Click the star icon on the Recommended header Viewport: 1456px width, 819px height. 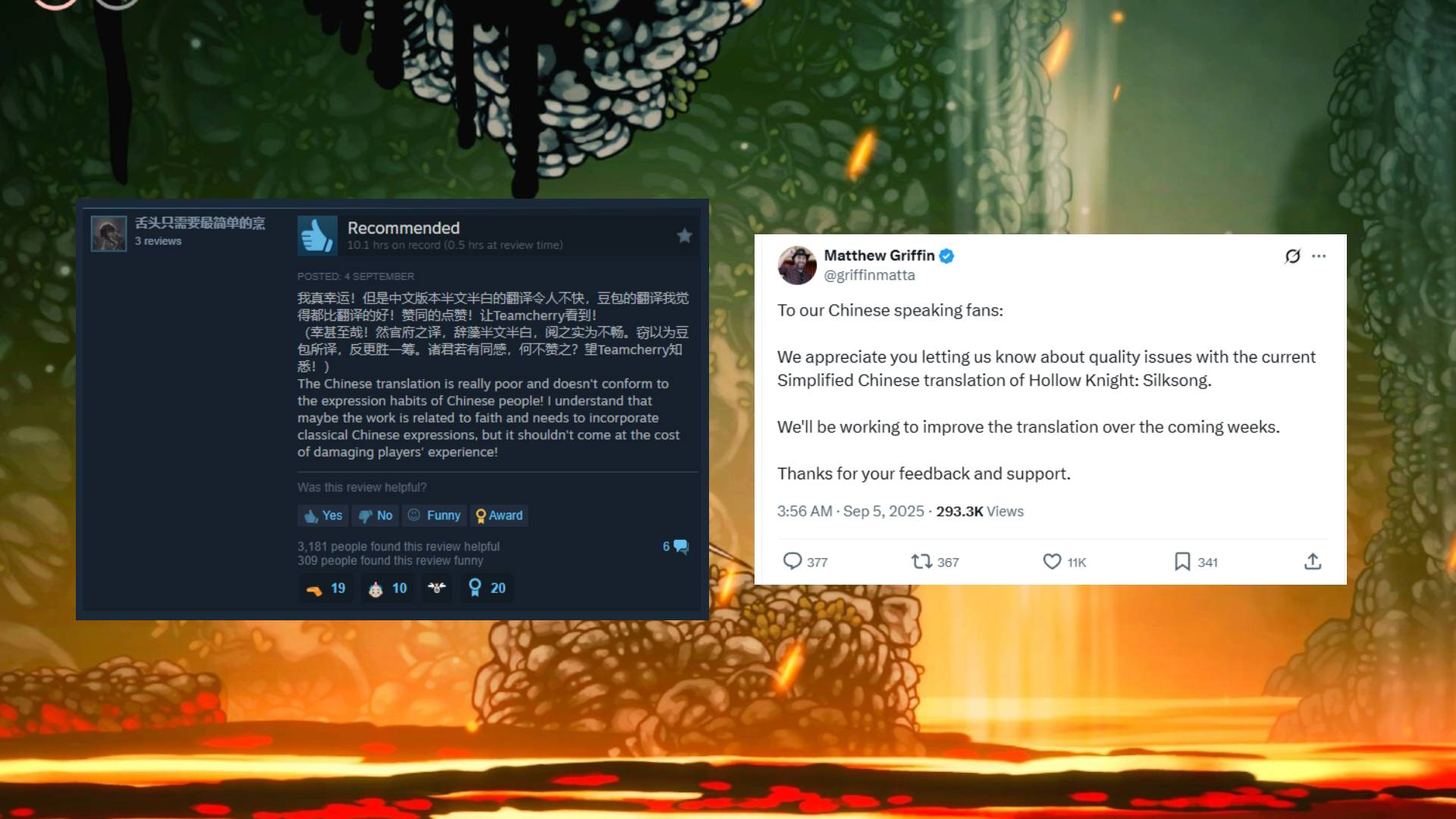[x=685, y=236]
